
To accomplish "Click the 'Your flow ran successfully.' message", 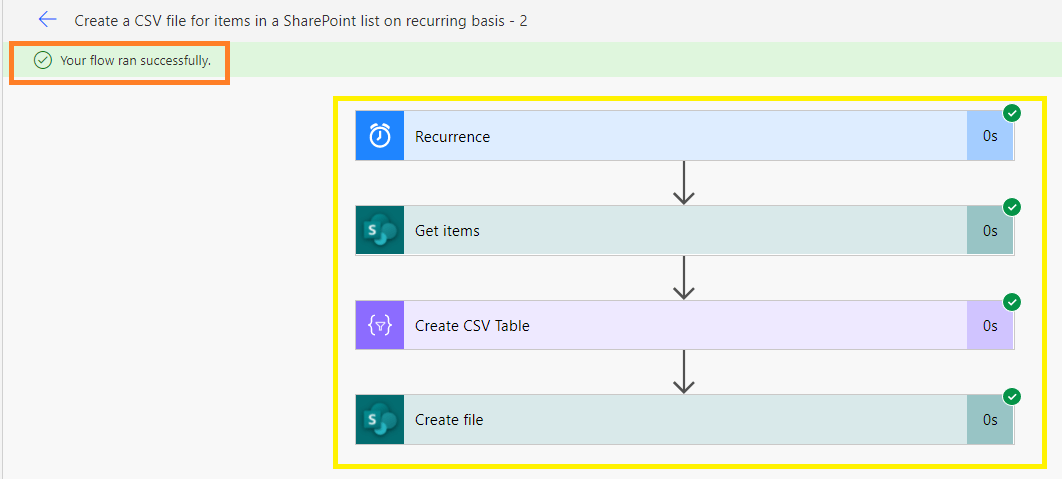I will (135, 60).
